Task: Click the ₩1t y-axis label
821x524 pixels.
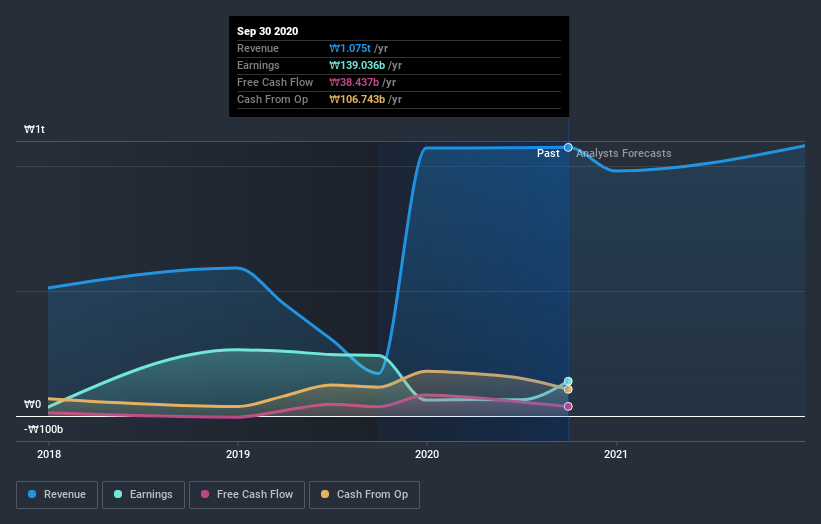Action: pyautogui.click(x=35, y=129)
